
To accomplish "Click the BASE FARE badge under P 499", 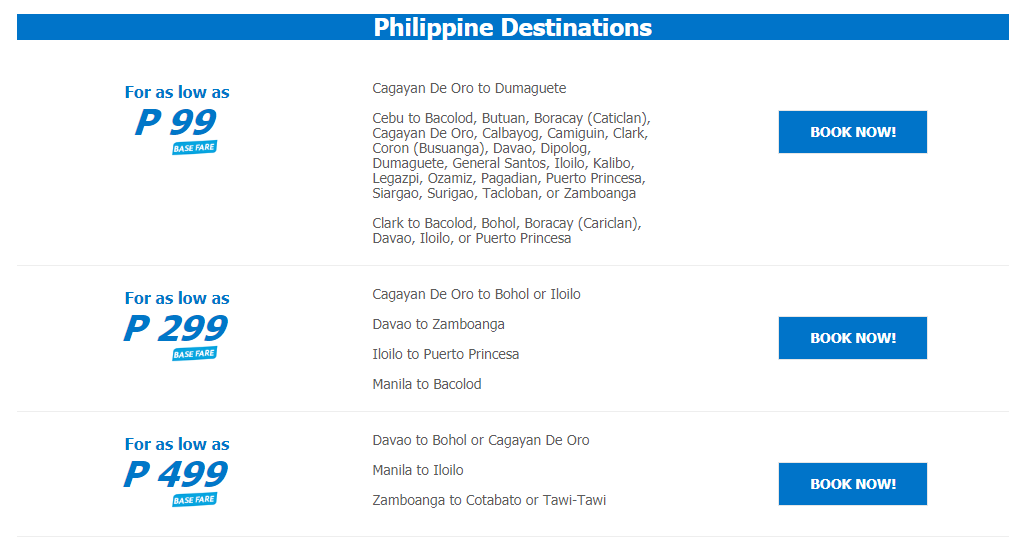I will pyautogui.click(x=194, y=499).
